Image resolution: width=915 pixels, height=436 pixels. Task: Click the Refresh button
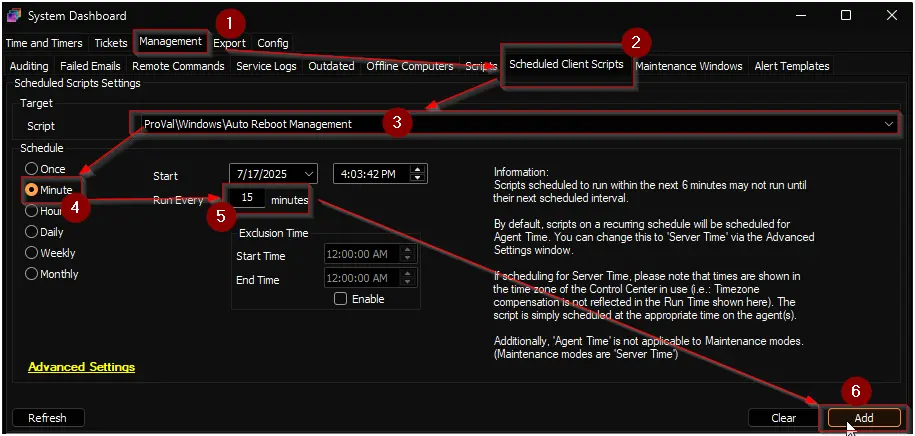click(x=47, y=418)
